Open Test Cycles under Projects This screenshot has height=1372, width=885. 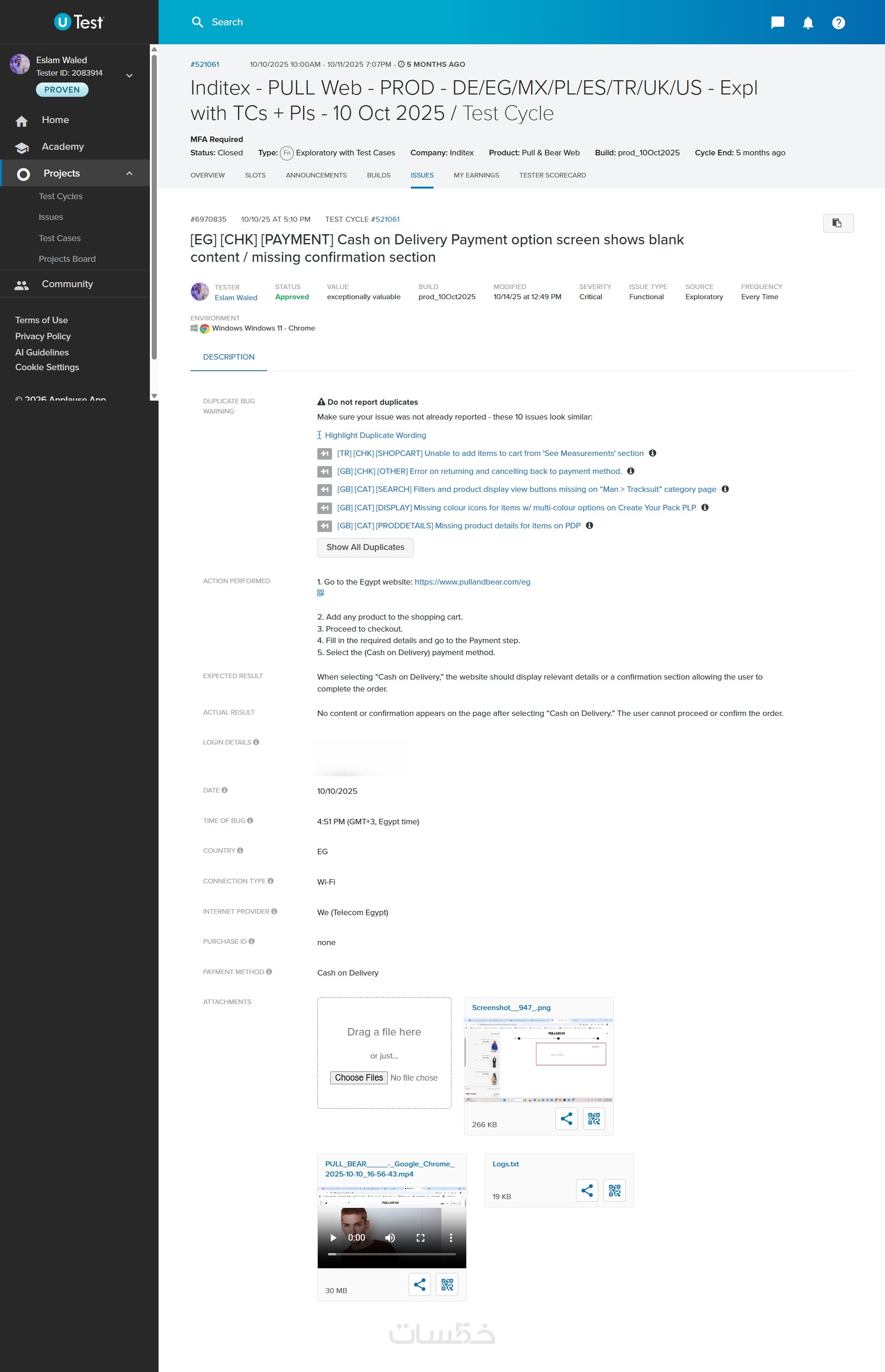point(61,196)
